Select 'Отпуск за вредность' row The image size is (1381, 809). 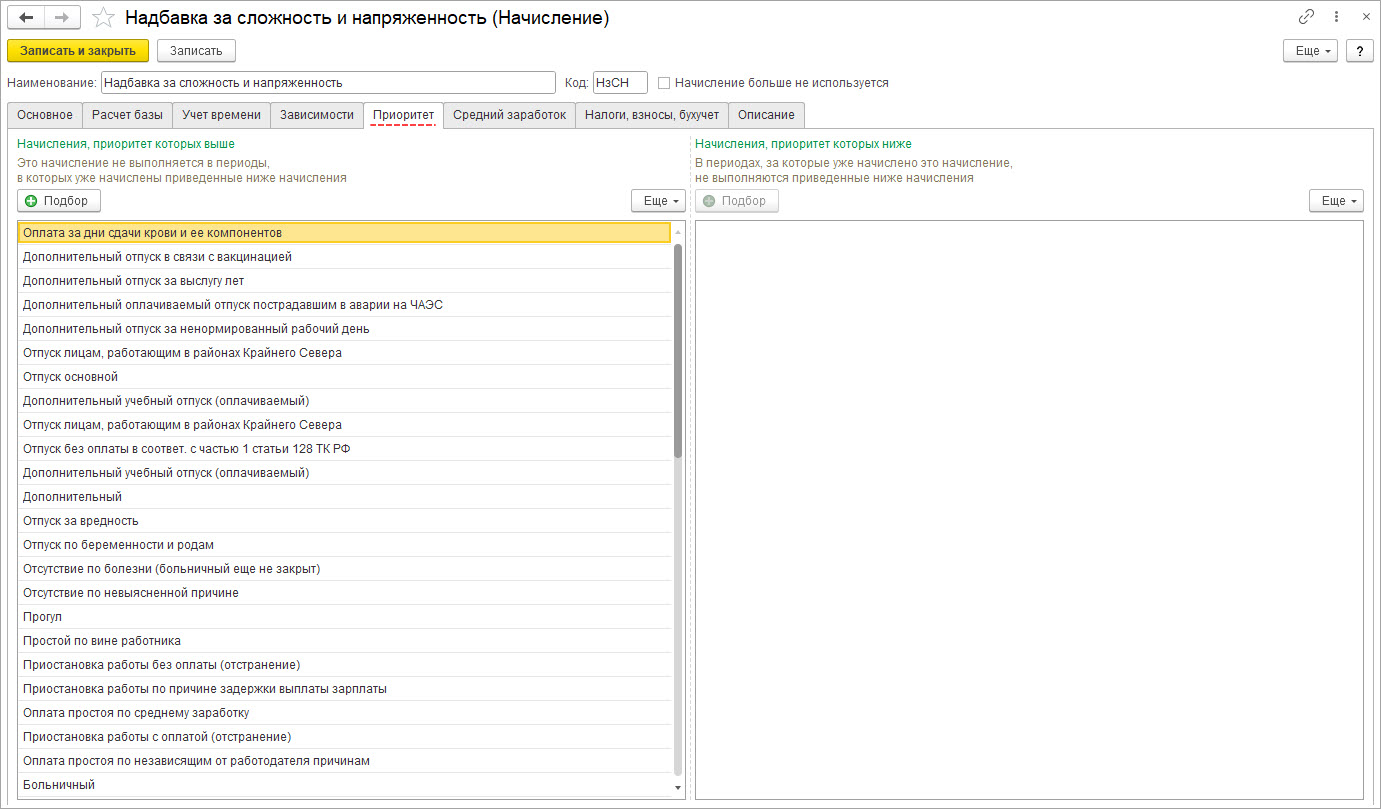tap(344, 521)
